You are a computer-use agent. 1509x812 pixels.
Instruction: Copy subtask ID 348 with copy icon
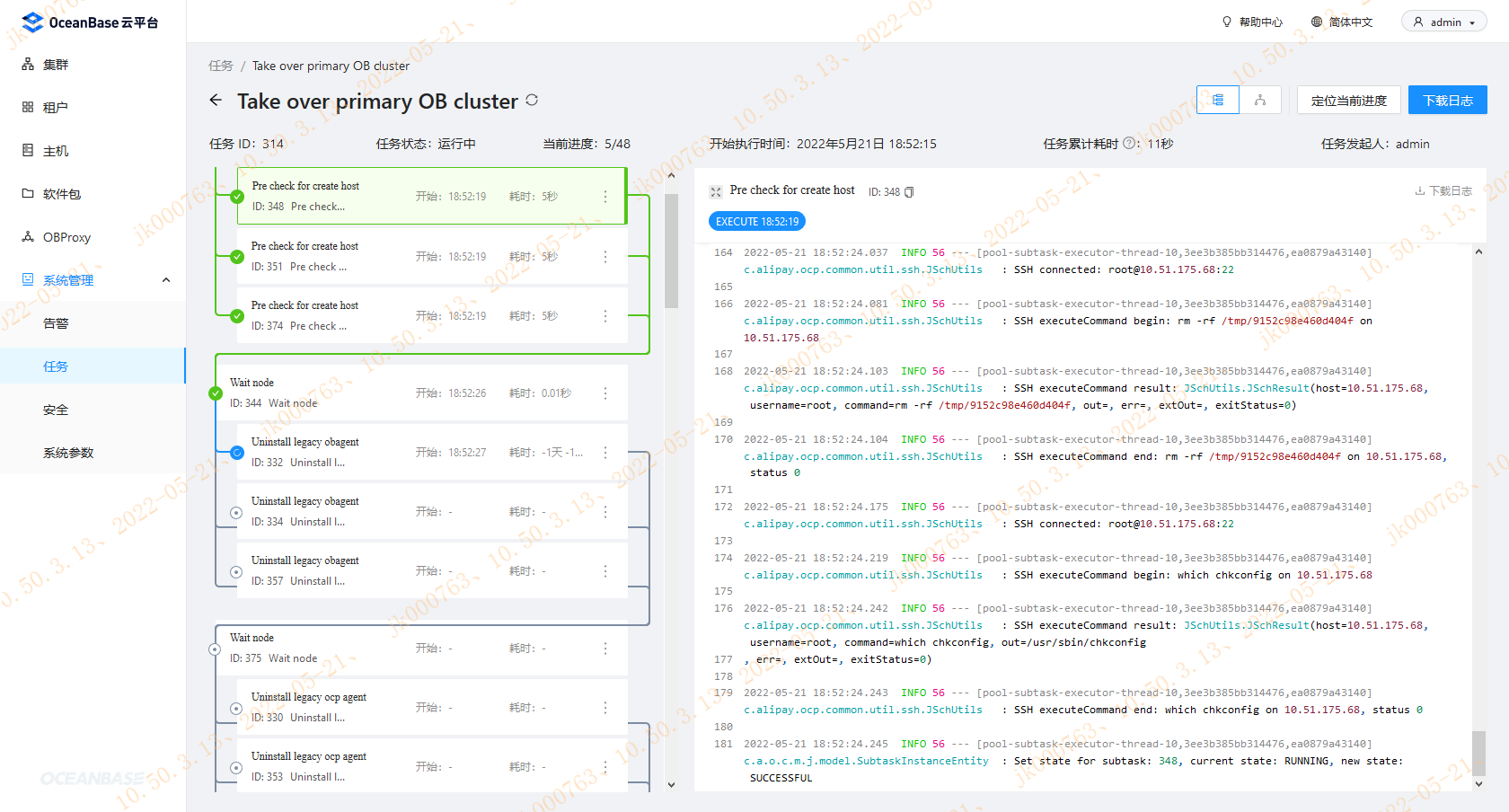click(909, 191)
